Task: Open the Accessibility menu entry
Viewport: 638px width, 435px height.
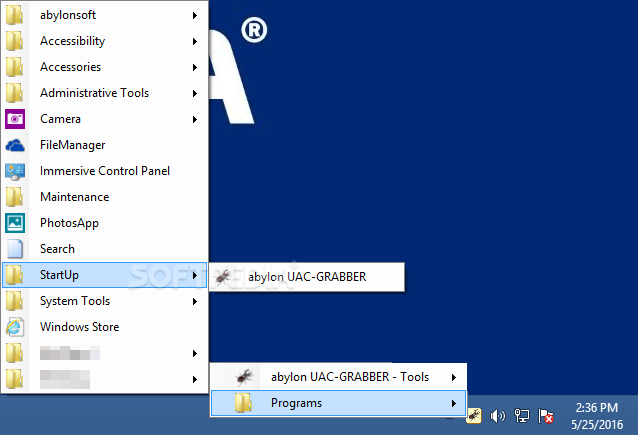Action: [105, 41]
